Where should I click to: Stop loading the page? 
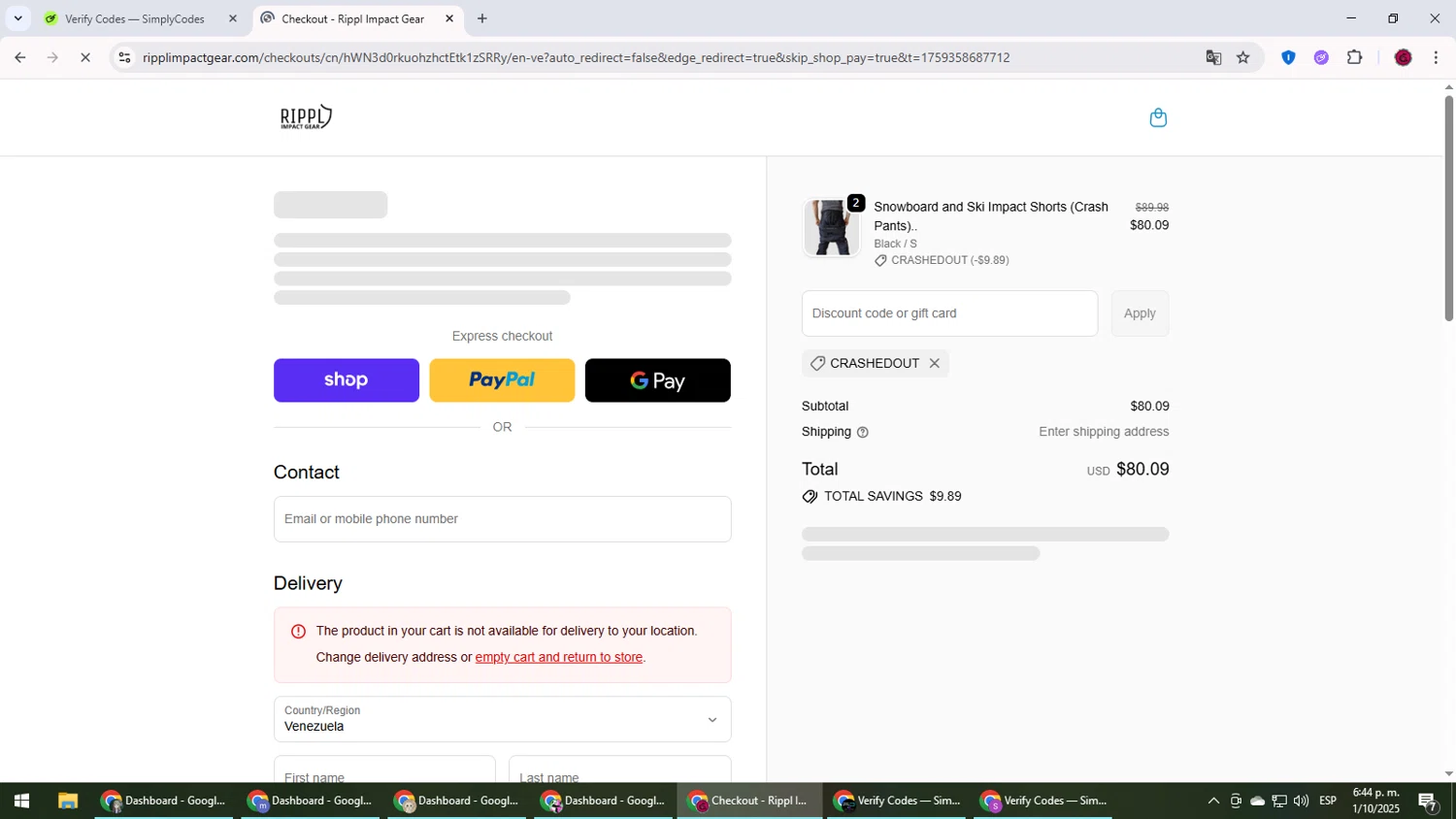(x=85, y=58)
